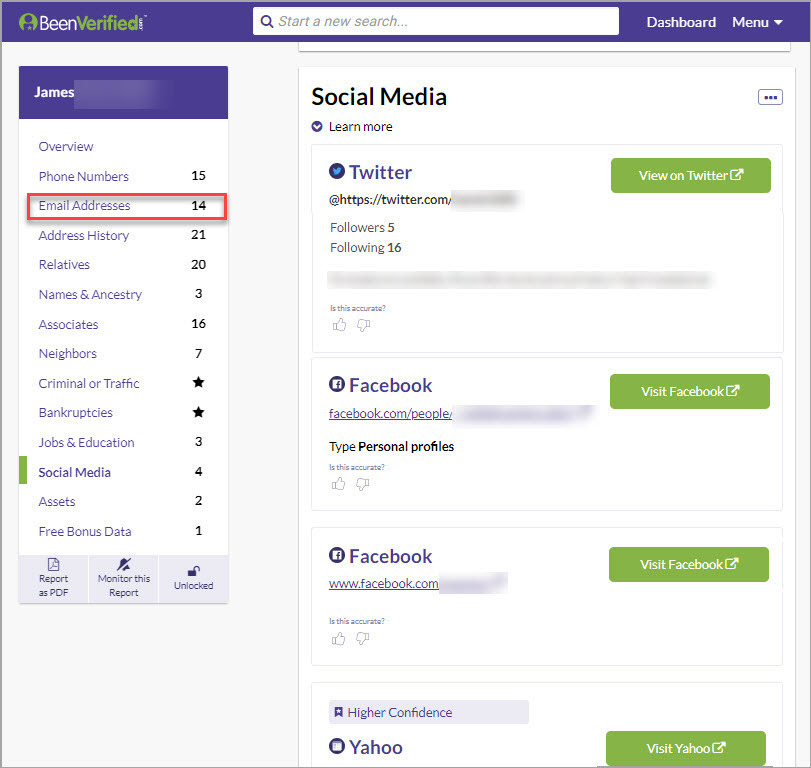Open the www.facebook.com link

[x=384, y=584]
